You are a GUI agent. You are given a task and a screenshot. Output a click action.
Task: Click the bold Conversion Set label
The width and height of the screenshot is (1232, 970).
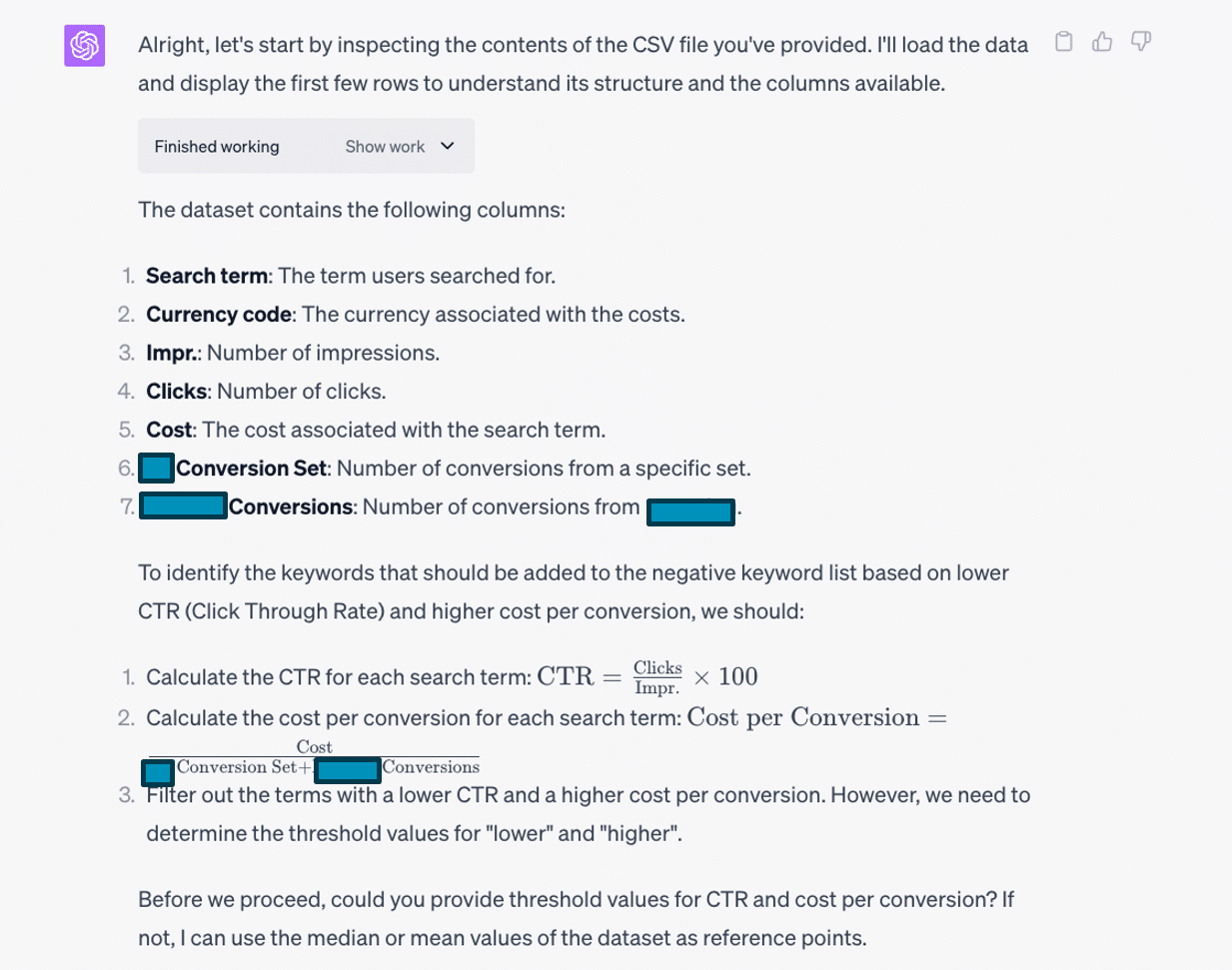[x=252, y=469]
